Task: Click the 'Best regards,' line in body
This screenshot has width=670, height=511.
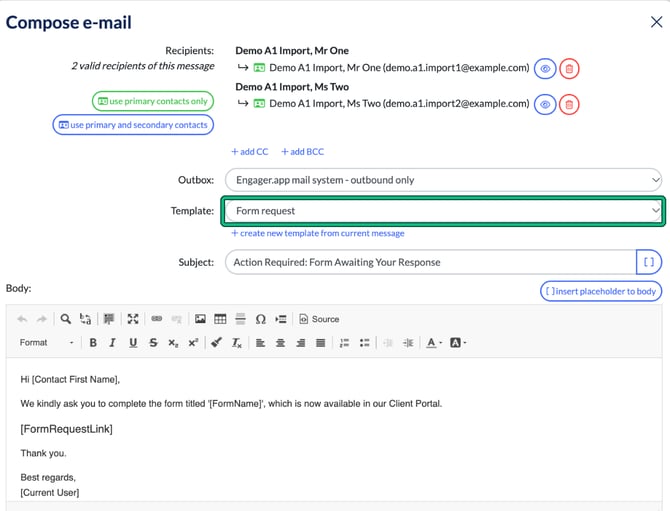Action: 48,477
